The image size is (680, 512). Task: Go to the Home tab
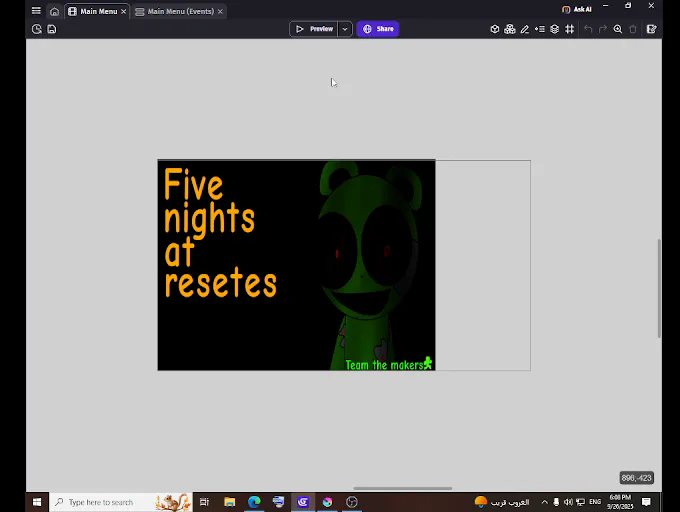coord(54,11)
